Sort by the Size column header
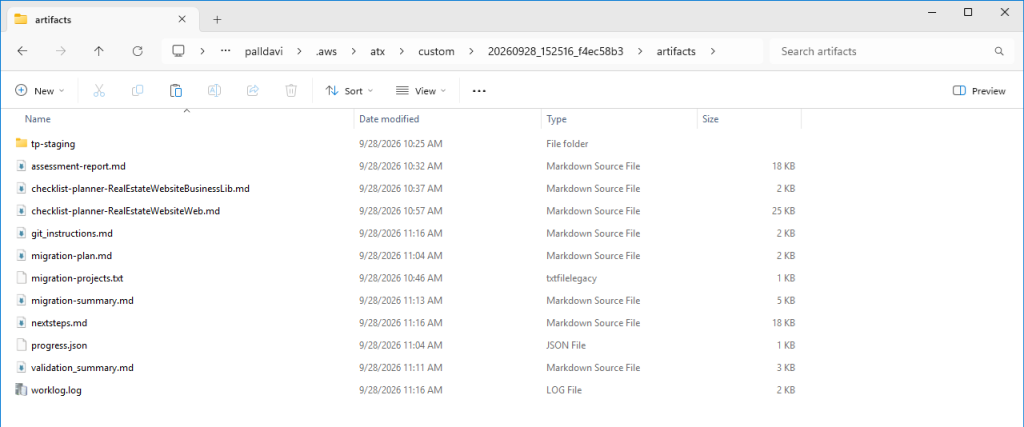This screenshot has height=427, width=1024. 710,119
